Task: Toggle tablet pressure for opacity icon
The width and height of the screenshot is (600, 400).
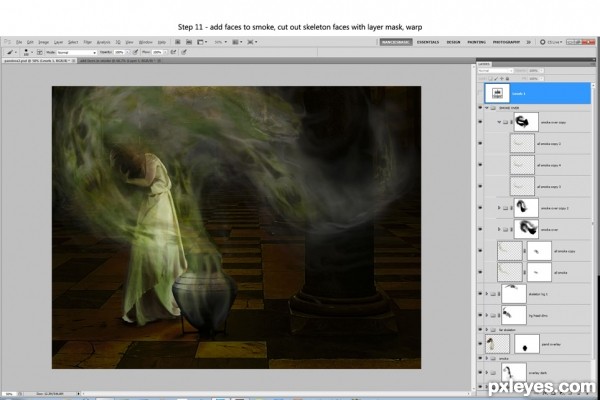Action: tap(135, 52)
